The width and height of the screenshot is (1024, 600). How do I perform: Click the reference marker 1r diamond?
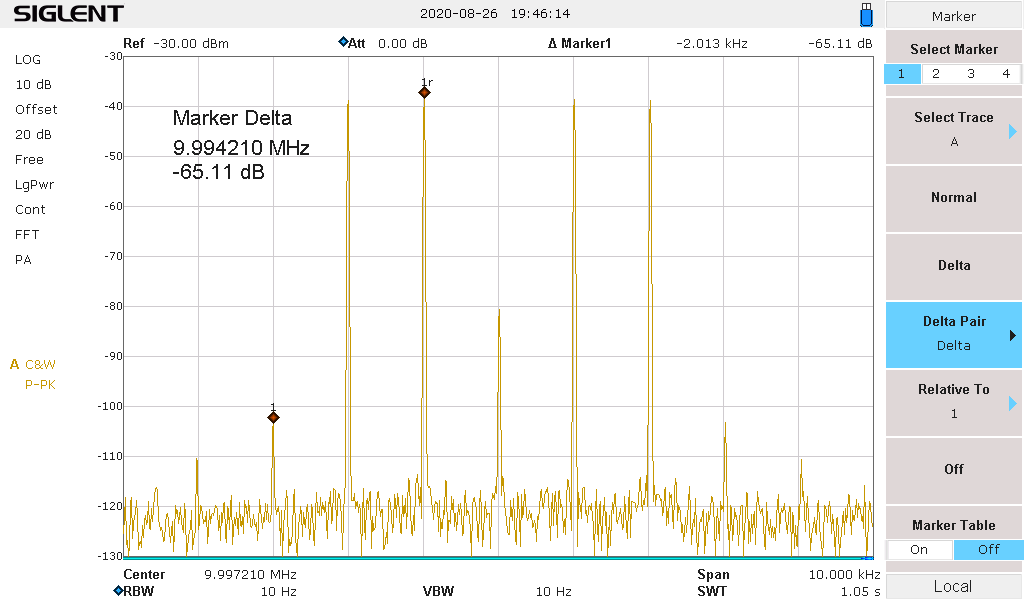click(x=424, y=93)
